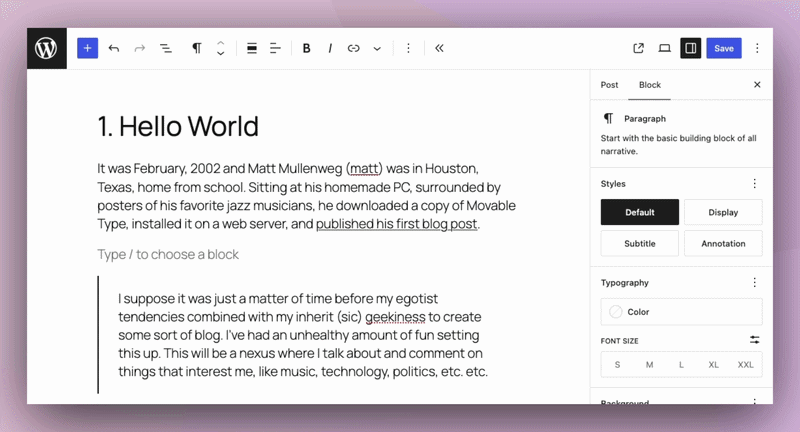Click the empty "Type / to choose a block" paragraph
Viewport: 800px width, 432px height.
coord(168,255)
